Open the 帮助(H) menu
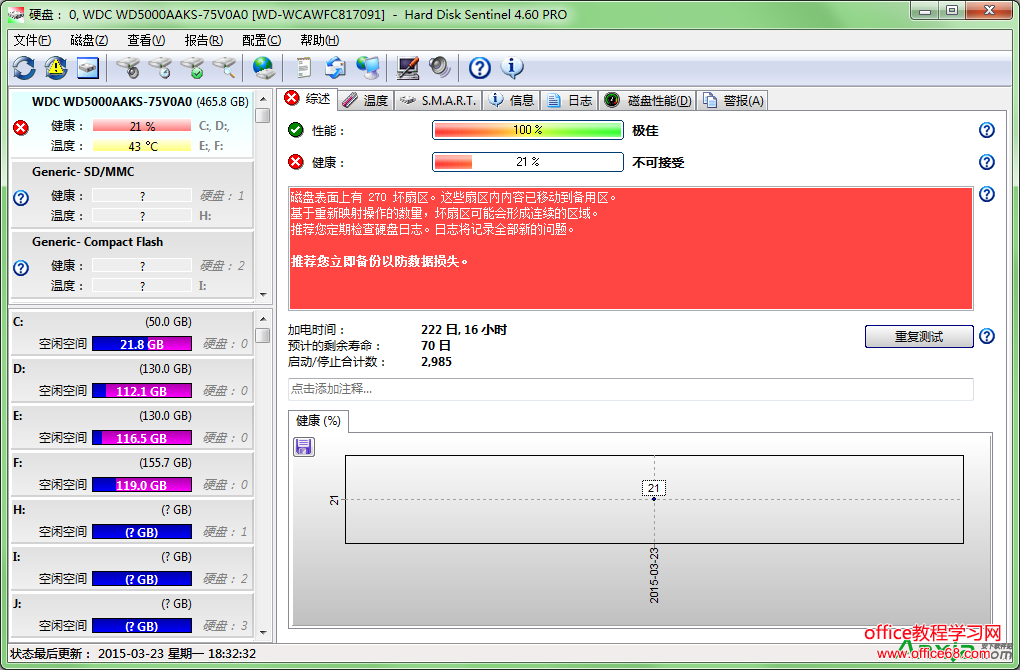The height and width of the screenshot is (670, 1020). pyautogui.click(x=319, y=40)
